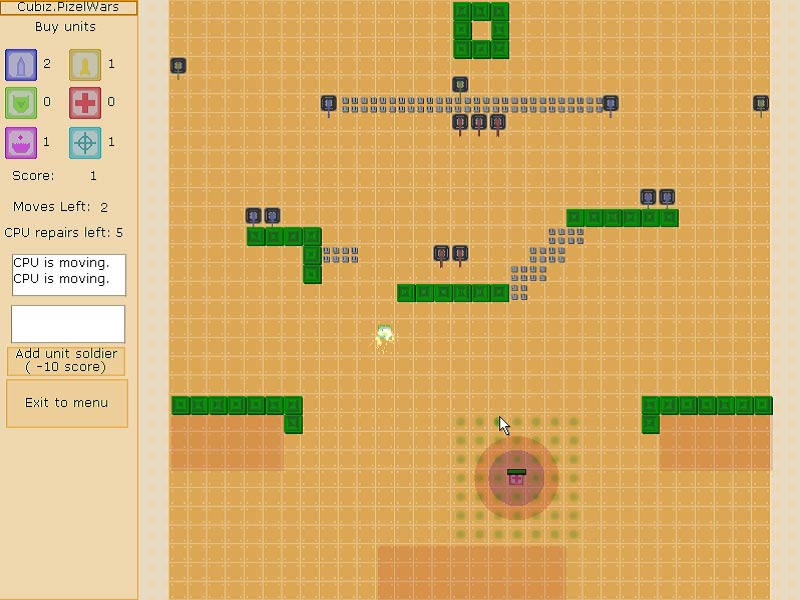Click 'Add unit soldier (-10 score)' button
Viewport: 800px width, 600px height.
(x=66, y=361)
